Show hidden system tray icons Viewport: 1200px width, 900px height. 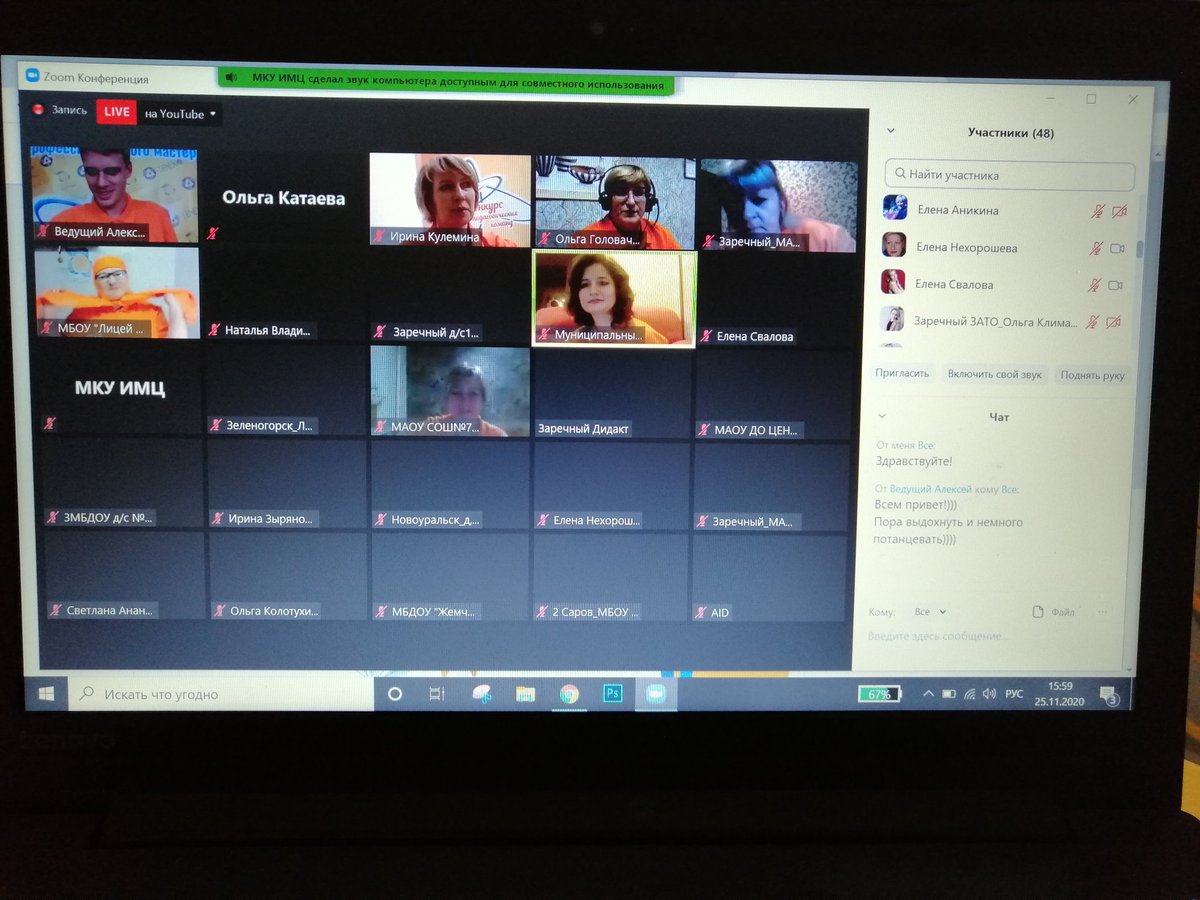point(927,693)
